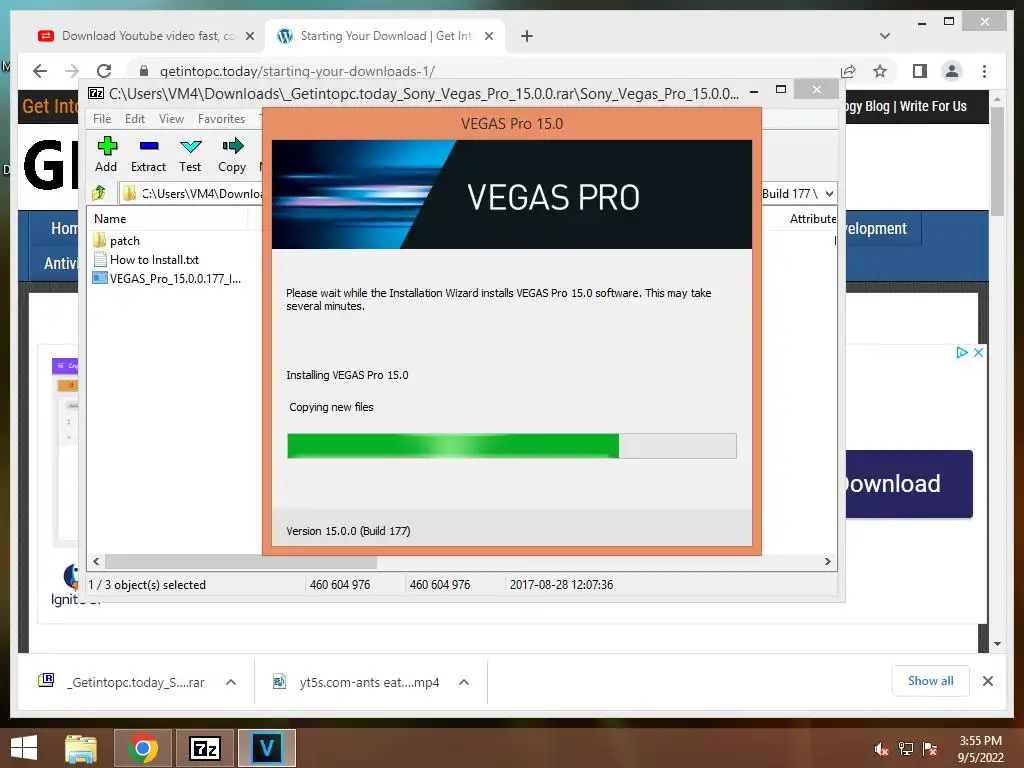Select the VEGAS_Pro_15.0.0.177 installer file
Image resolution: width=1024 pixels, height=768 pixels.
[x=167, y=279]
